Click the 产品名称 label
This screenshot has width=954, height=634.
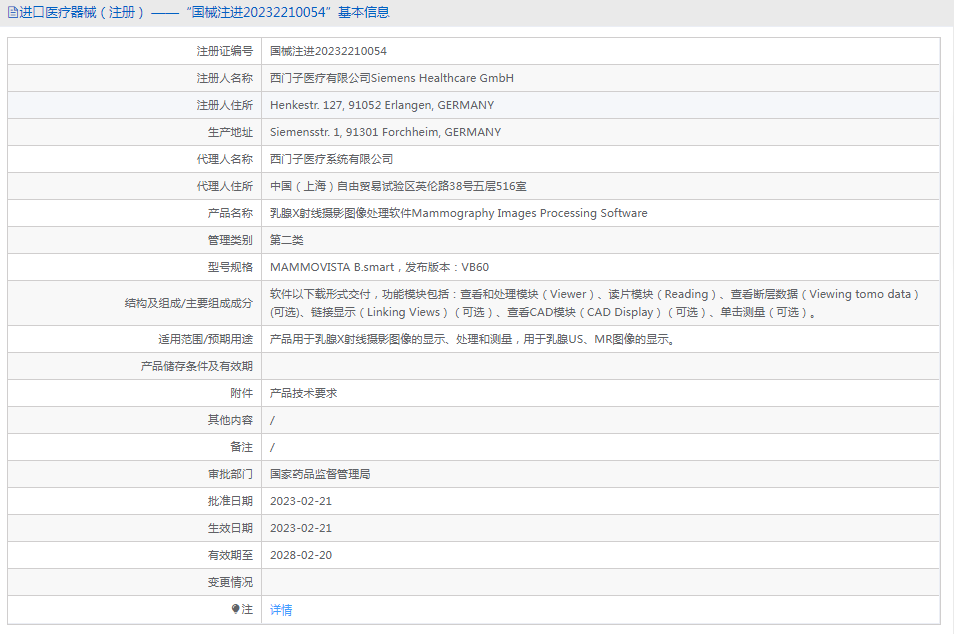pos(230,213)
